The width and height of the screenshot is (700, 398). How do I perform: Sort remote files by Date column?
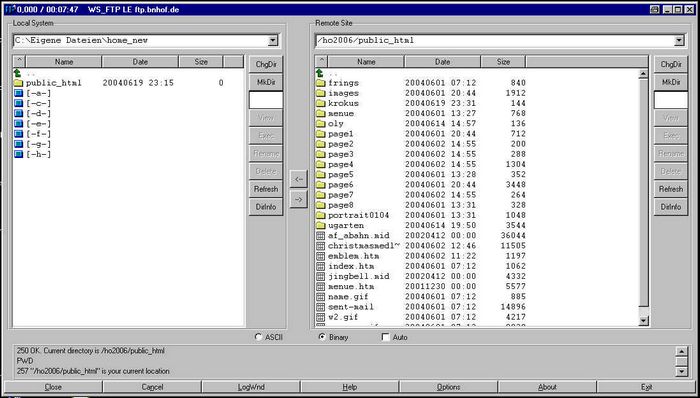(442, 62)
